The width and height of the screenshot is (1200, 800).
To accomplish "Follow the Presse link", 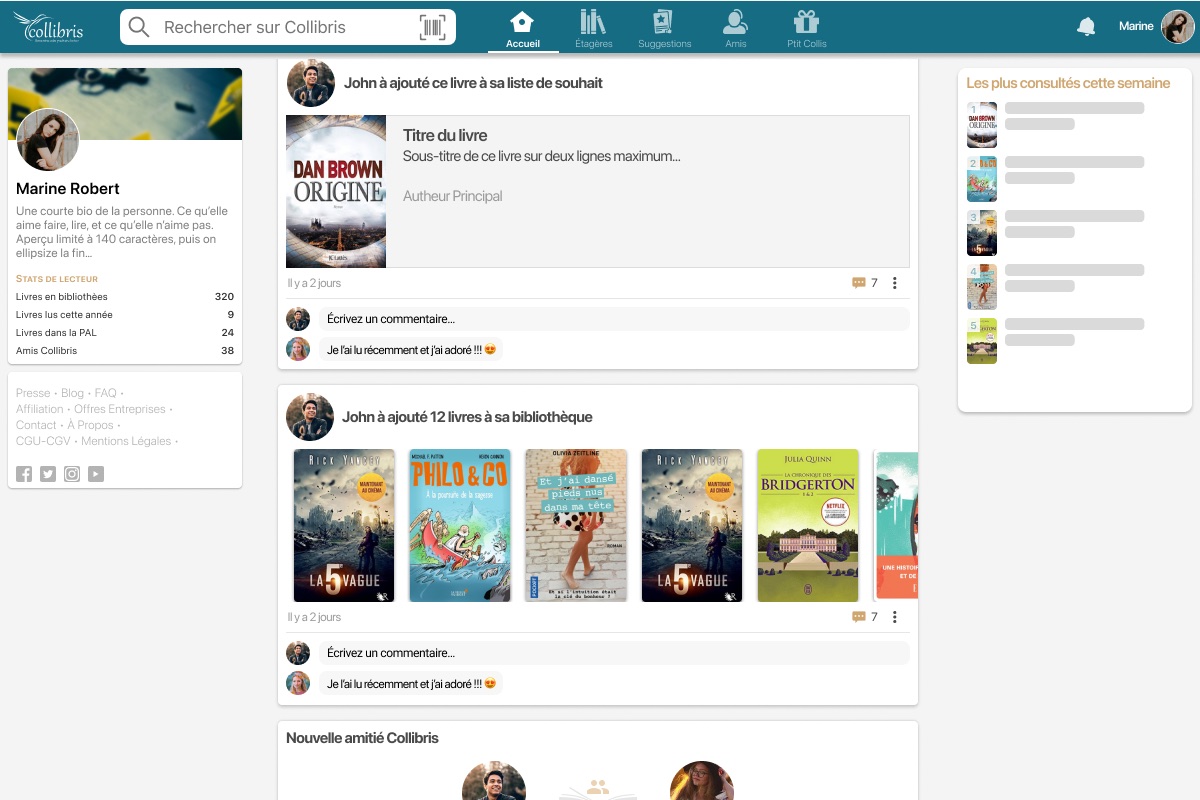I will click(x=33, y=393).
